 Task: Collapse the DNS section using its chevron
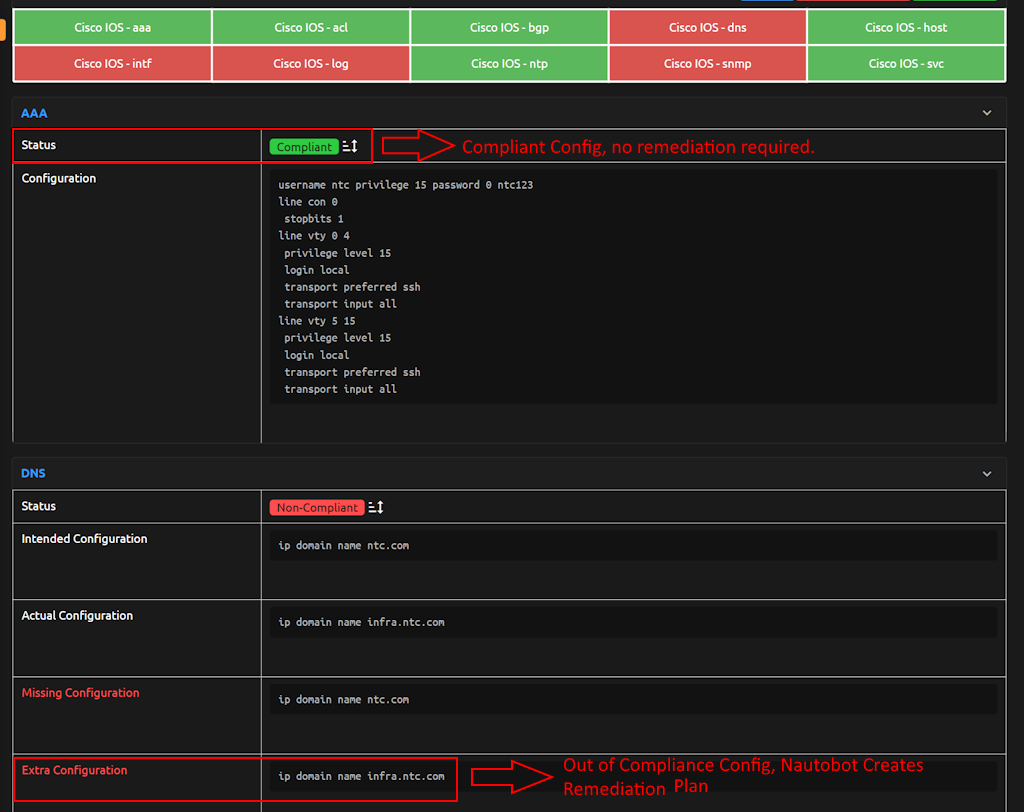986,473
